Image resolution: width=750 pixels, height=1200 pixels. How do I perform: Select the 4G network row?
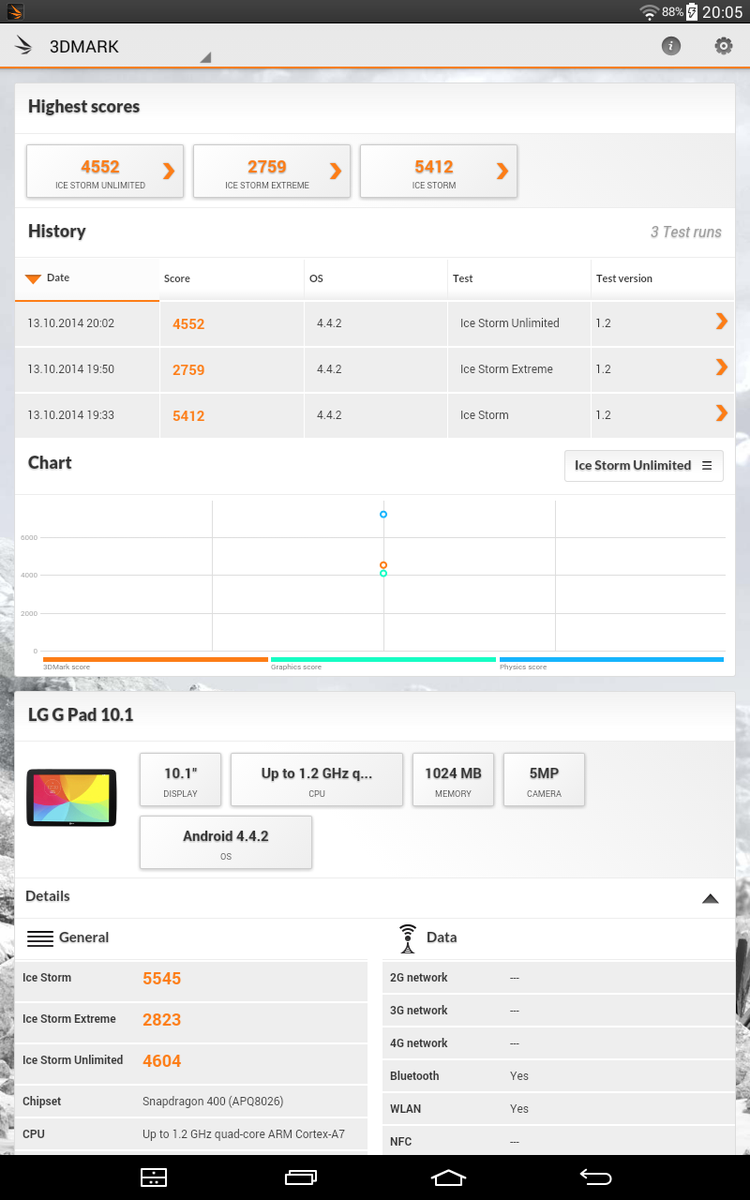tap(558, 1043)
